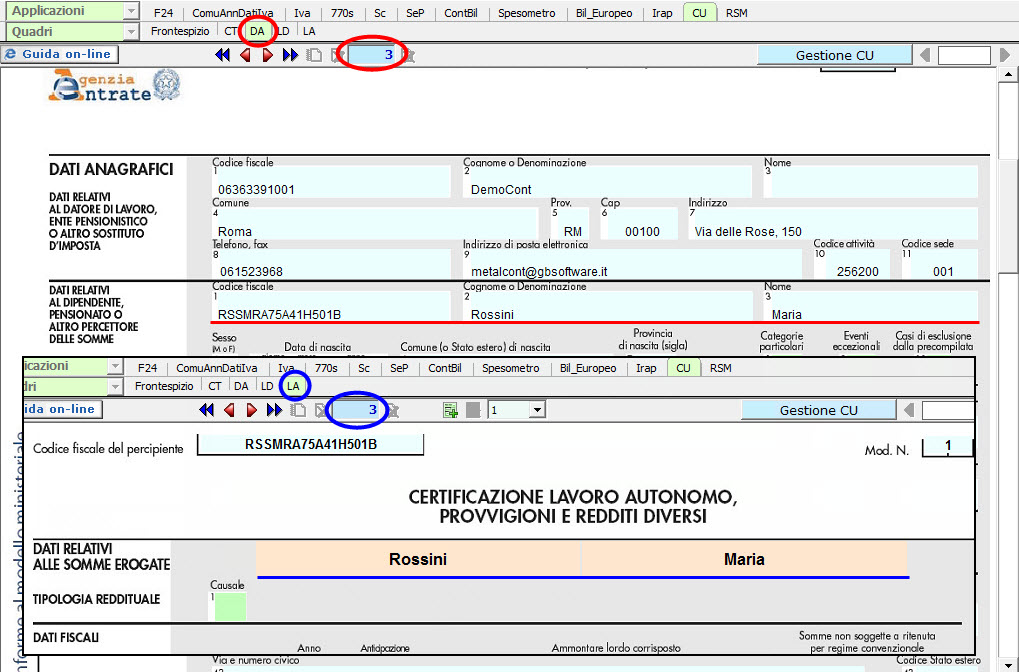Go to last record in the DA panel
1019x672 pixels.
290,55
